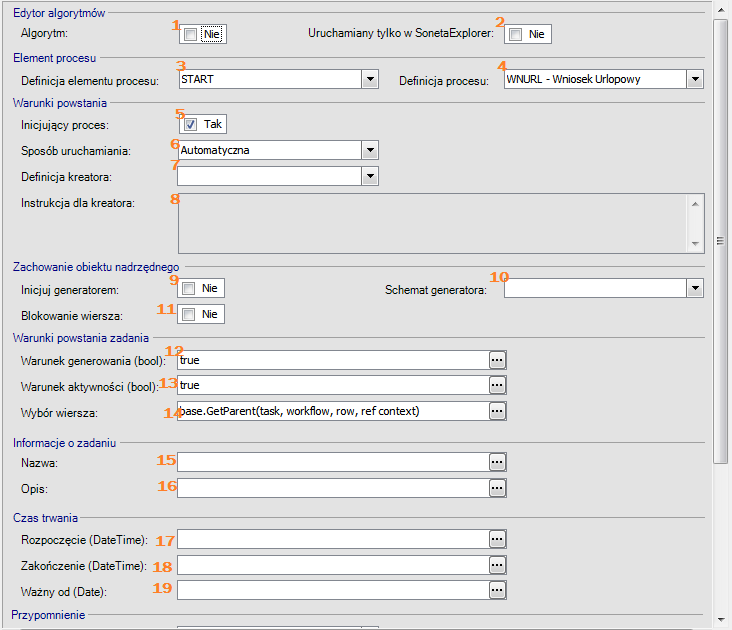Click main scrollbar up arrow
The width and height of the screenshot is (732, 630).
click(721, 9)
